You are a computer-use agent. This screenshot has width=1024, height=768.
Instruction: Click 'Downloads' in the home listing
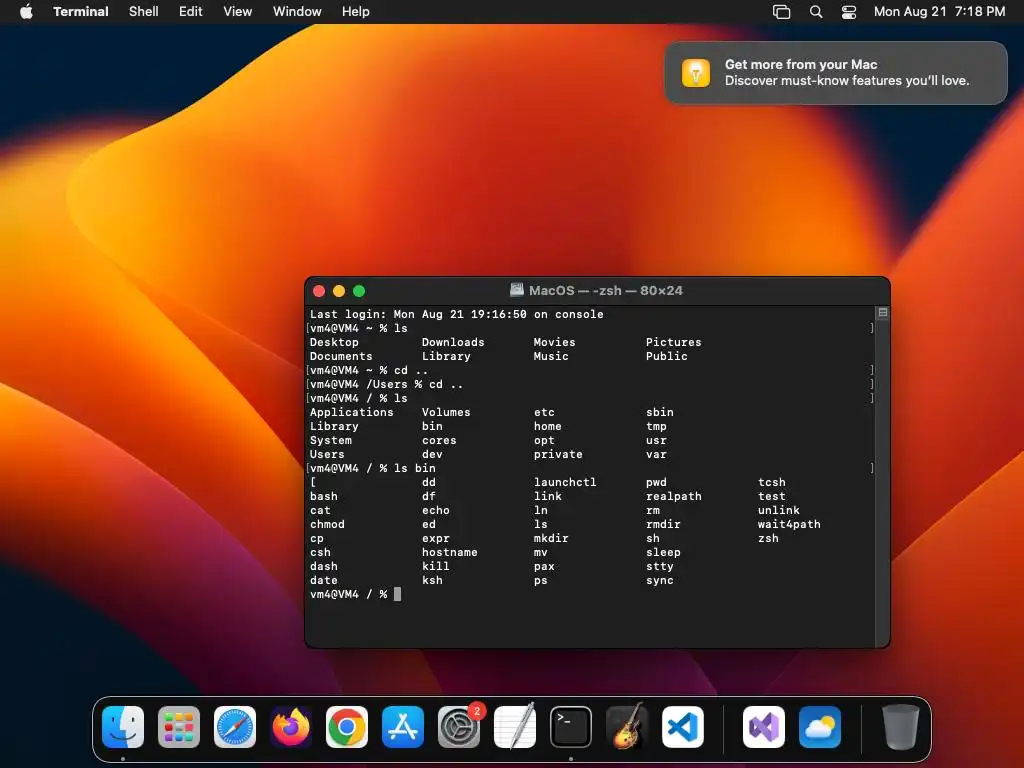pyautogui.click(x=453, y=342)
